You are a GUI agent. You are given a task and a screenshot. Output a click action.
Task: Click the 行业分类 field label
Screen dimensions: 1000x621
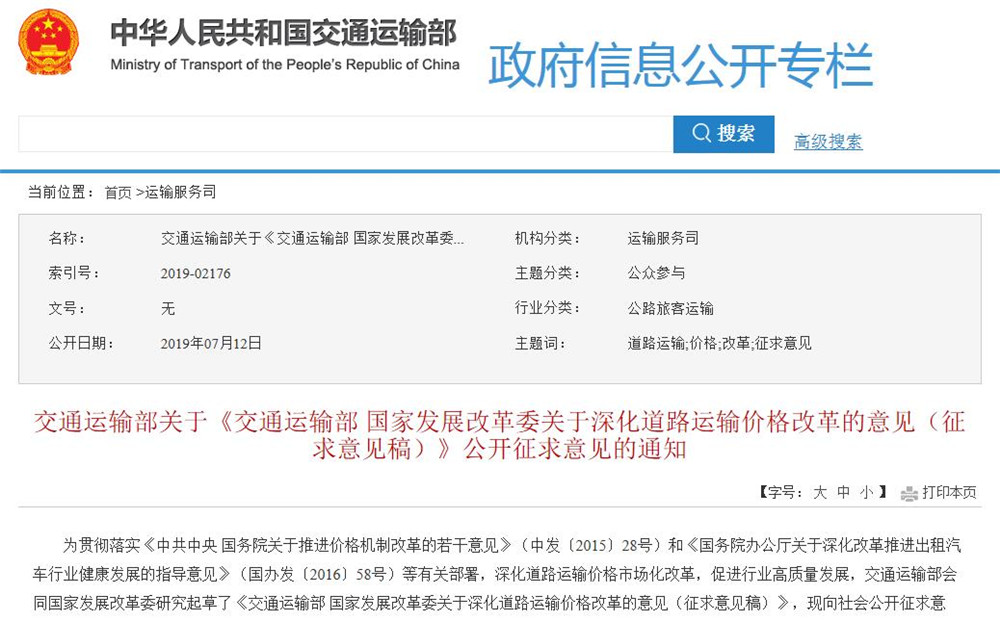click(x=547, y=309)
